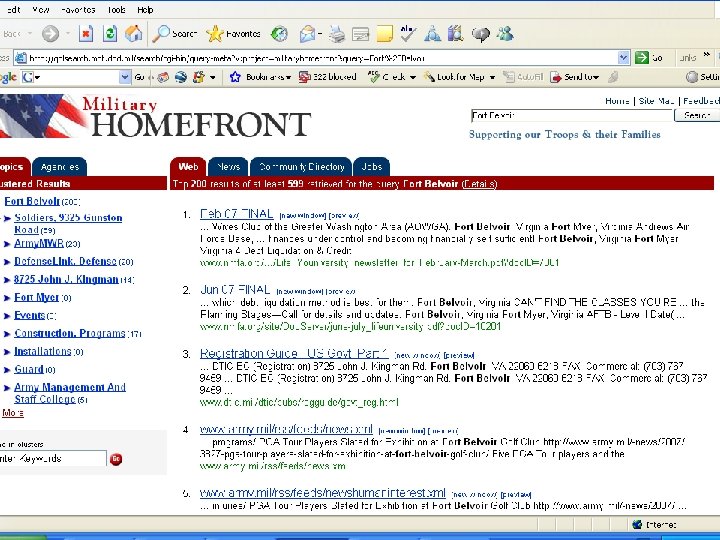Viewport: 720px width, 540px height.
Task: Open Registration Guide US Govt result
Action: coord(294,353)
